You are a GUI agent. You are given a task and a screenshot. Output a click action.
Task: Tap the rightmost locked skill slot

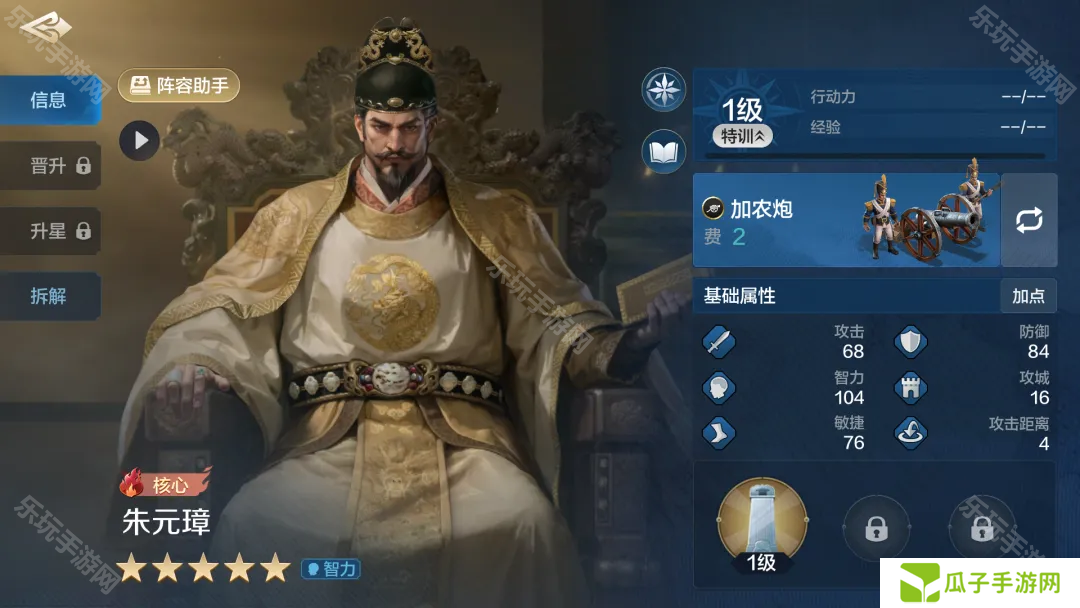[982, 529]
